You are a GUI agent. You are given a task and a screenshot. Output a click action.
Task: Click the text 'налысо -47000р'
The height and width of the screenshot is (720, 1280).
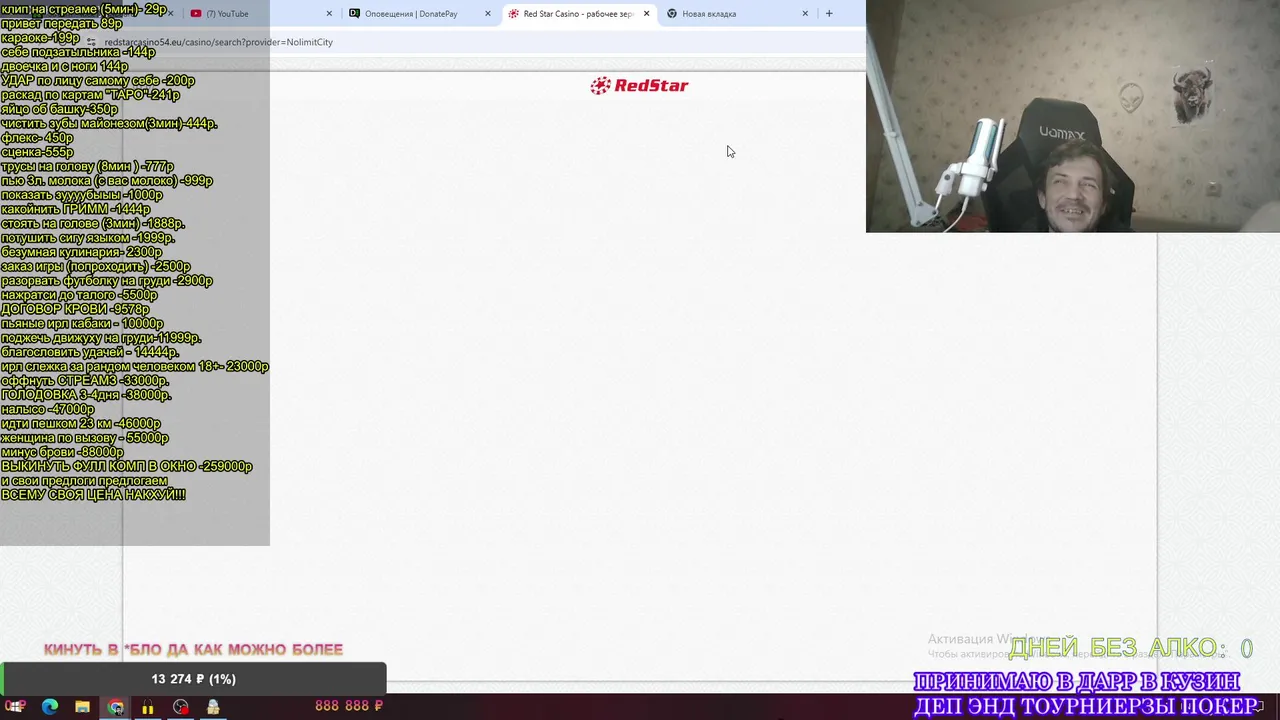click(47, 409)
